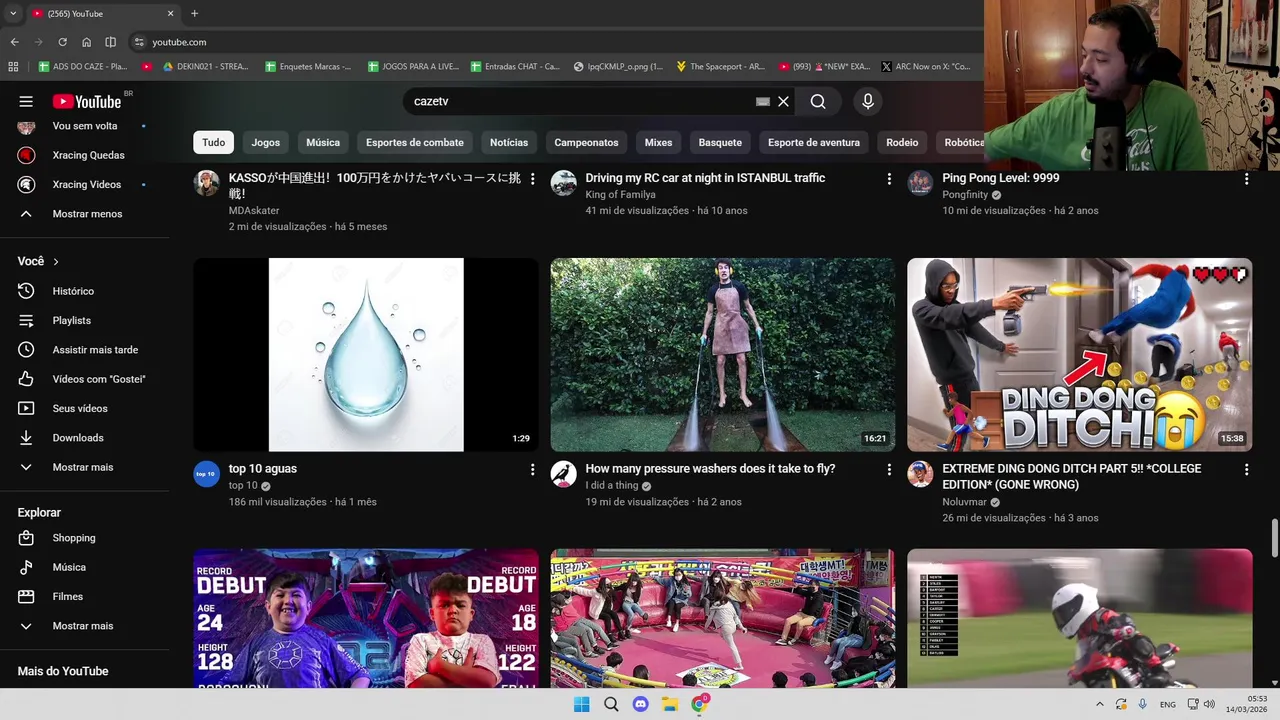Select the Mixes filter chip
The height and width of the screenshot is (720, 1280).
tap(658, 142)
